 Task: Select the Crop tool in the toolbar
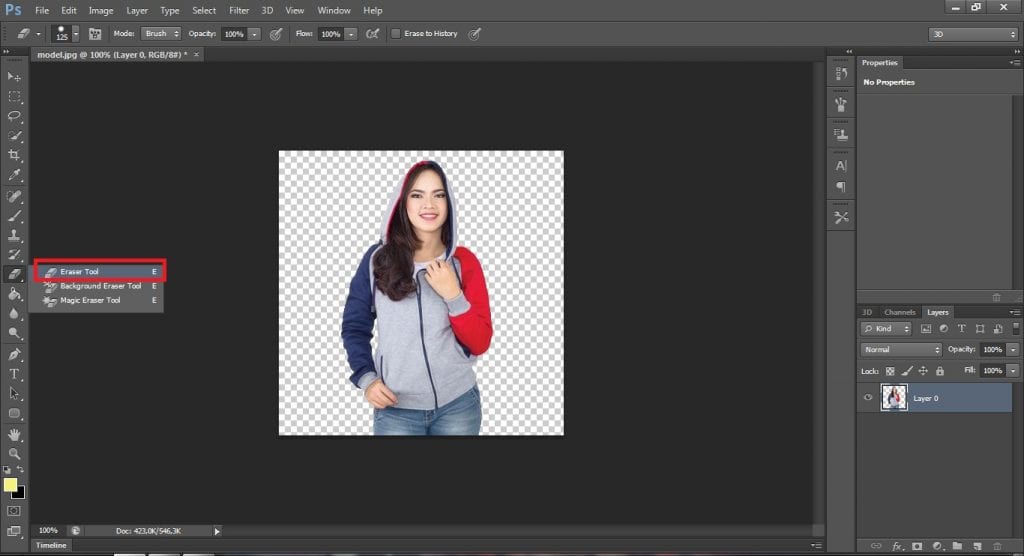tap(14, 155)
